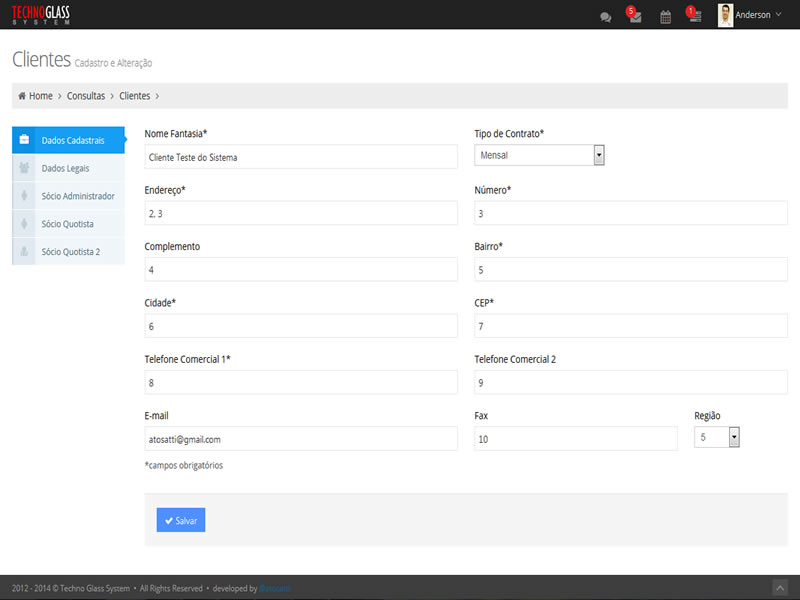The height and width of the screenshot is (600, 800).
Task: Click Anderson's profile avatar picture
Action: [x=725, y=15]
